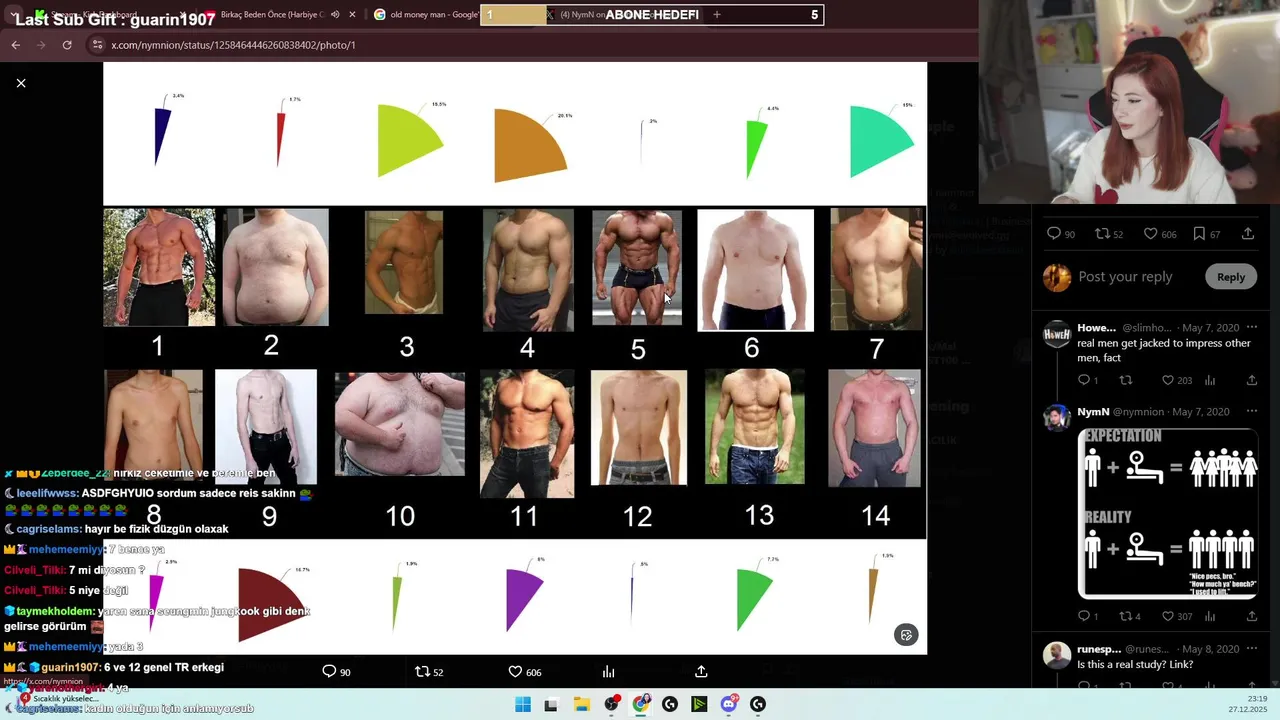Open Chrome from the taskbar
The height and width of the screenshot is (720, 1280).
pos(641,705)
